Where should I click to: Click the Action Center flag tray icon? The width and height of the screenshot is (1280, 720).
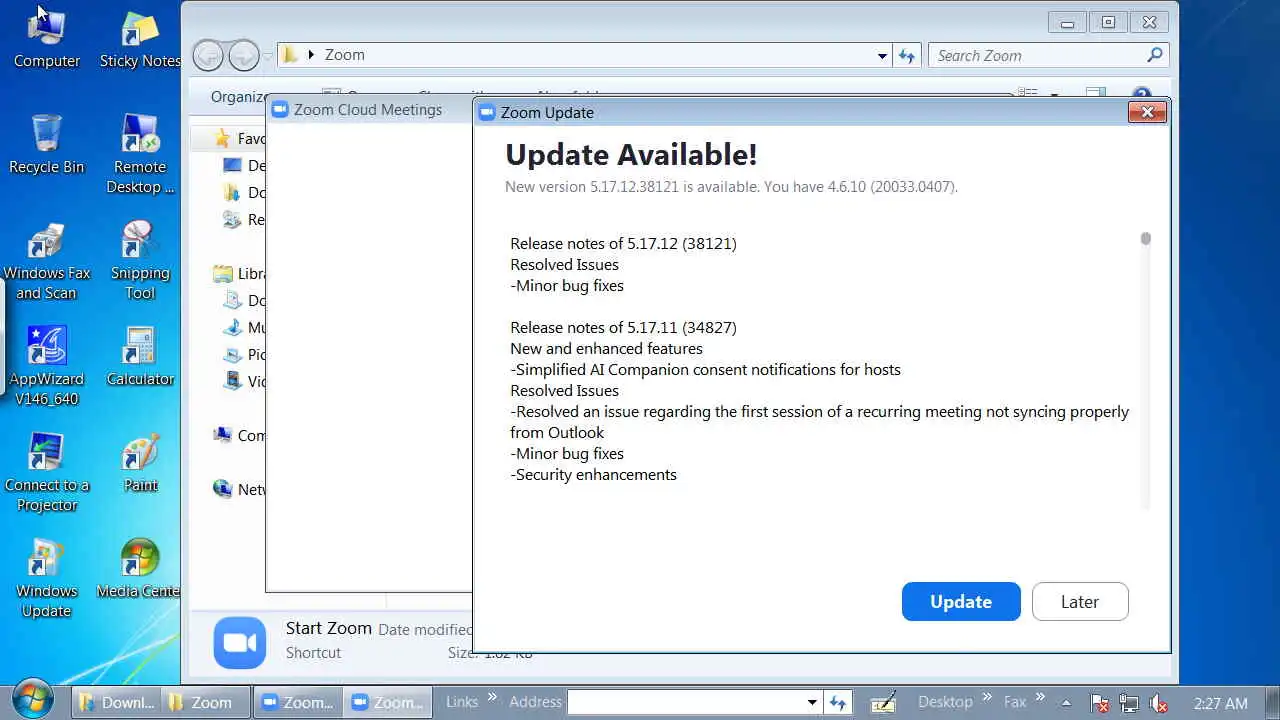click(x=1099, y=703)
